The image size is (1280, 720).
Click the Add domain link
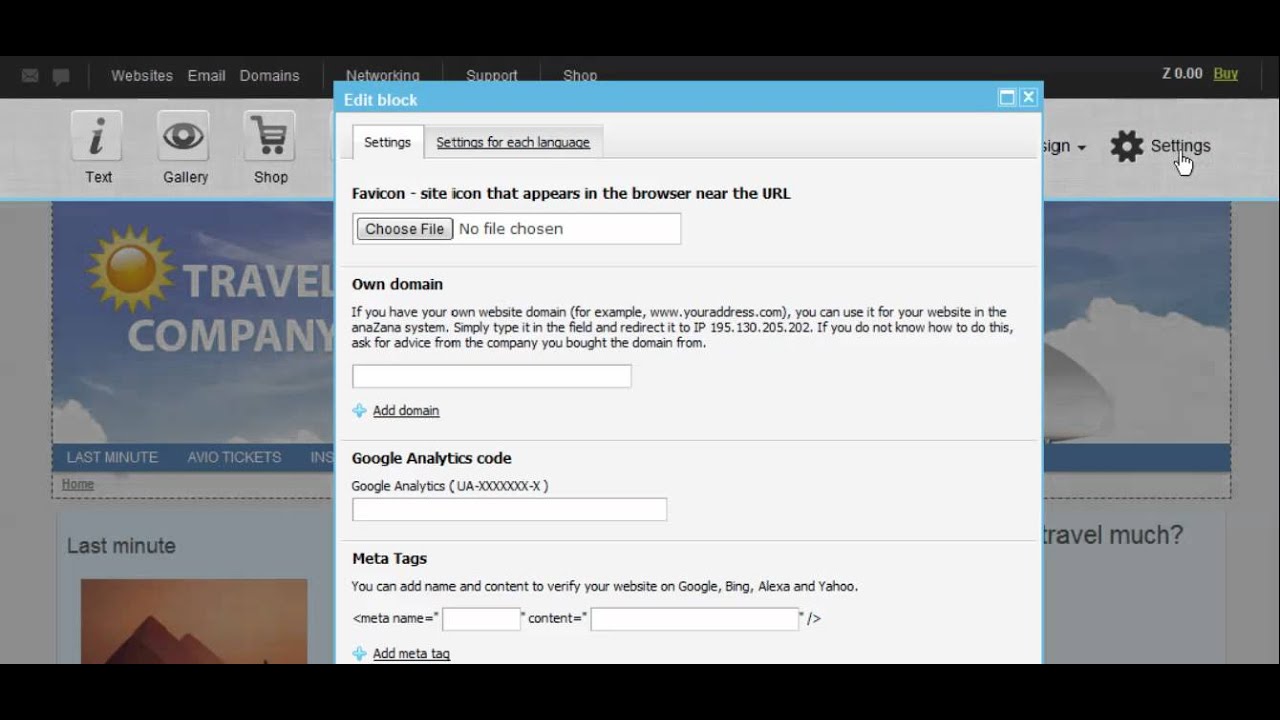click(x=406, y=411)
